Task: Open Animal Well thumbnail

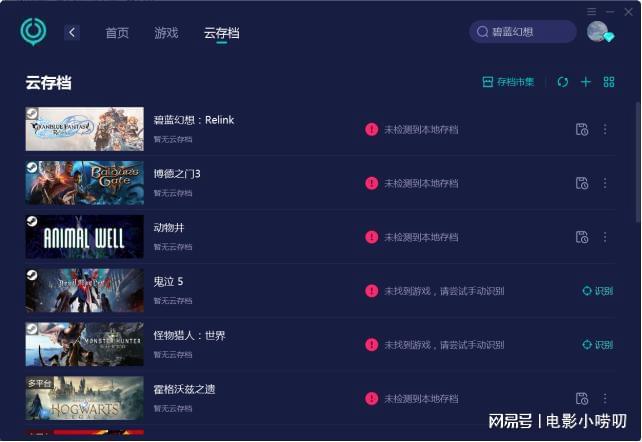Action: 85,237
